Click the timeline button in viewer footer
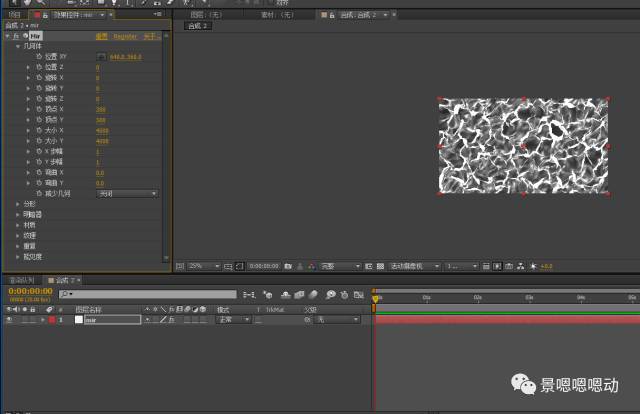The height and width of the screenshot is (414, 640). point(509,266)
